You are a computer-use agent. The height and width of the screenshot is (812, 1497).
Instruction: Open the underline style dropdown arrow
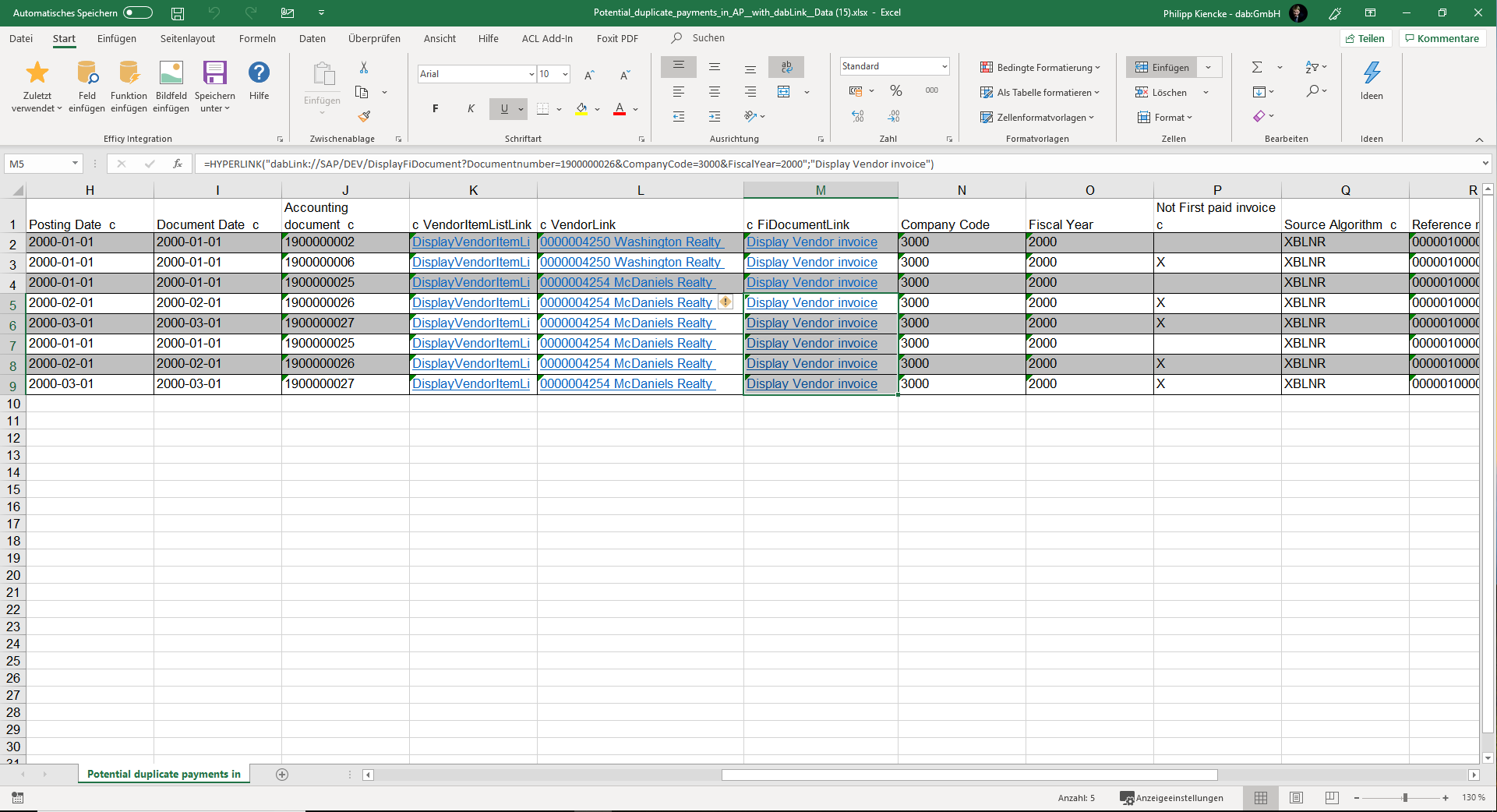(521, 109)
